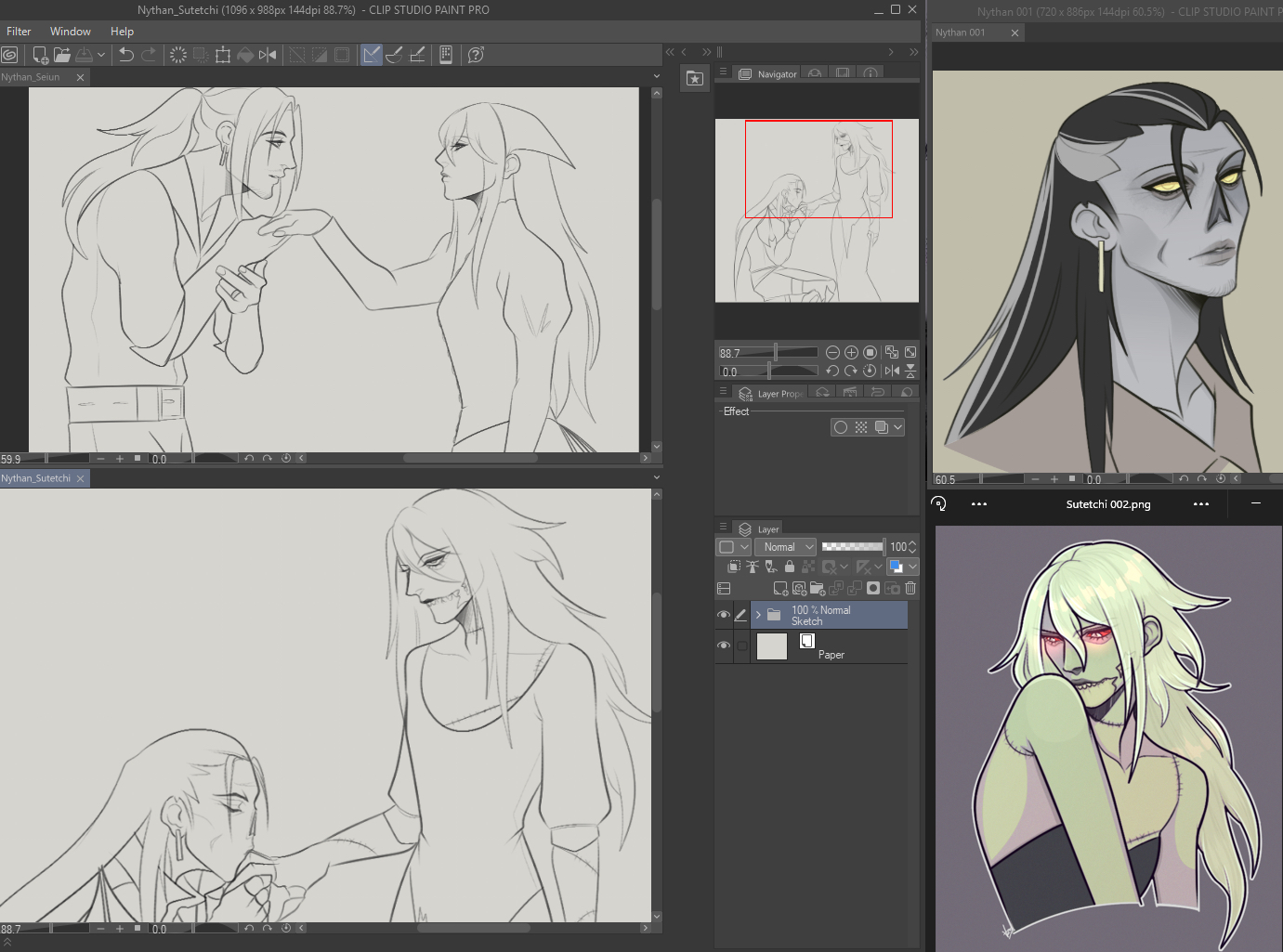Switch to the Nythan_Seiun canvas tab
Screen dimensions: 1283x952
point(32,77)
